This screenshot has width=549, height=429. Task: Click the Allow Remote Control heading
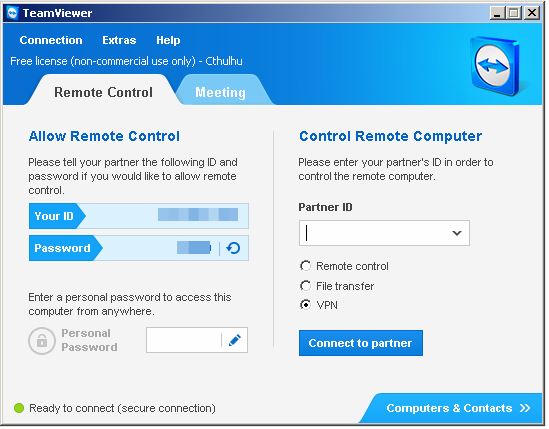(x=104, y=136)
